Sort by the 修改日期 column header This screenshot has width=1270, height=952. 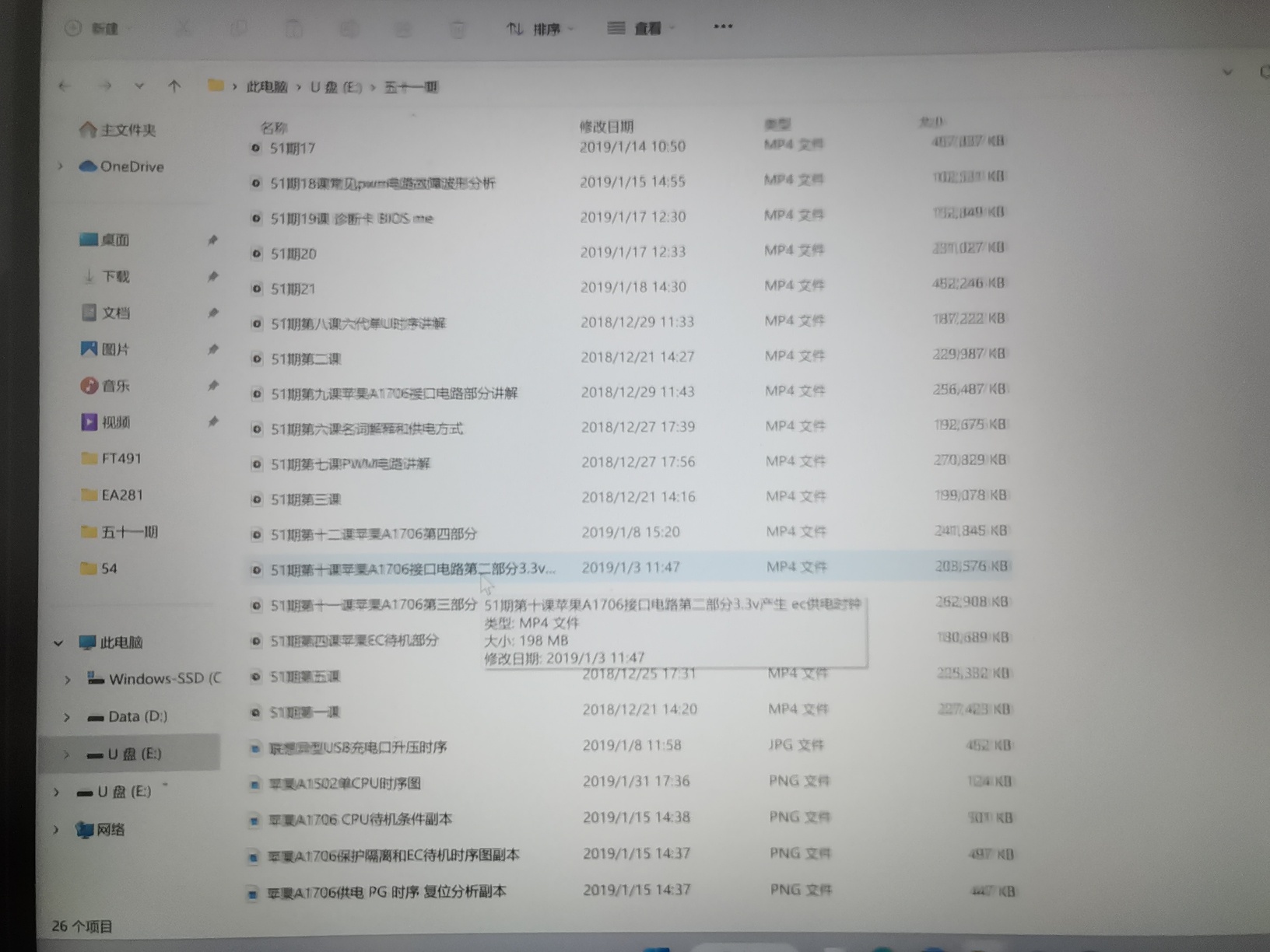click(606, 127)
